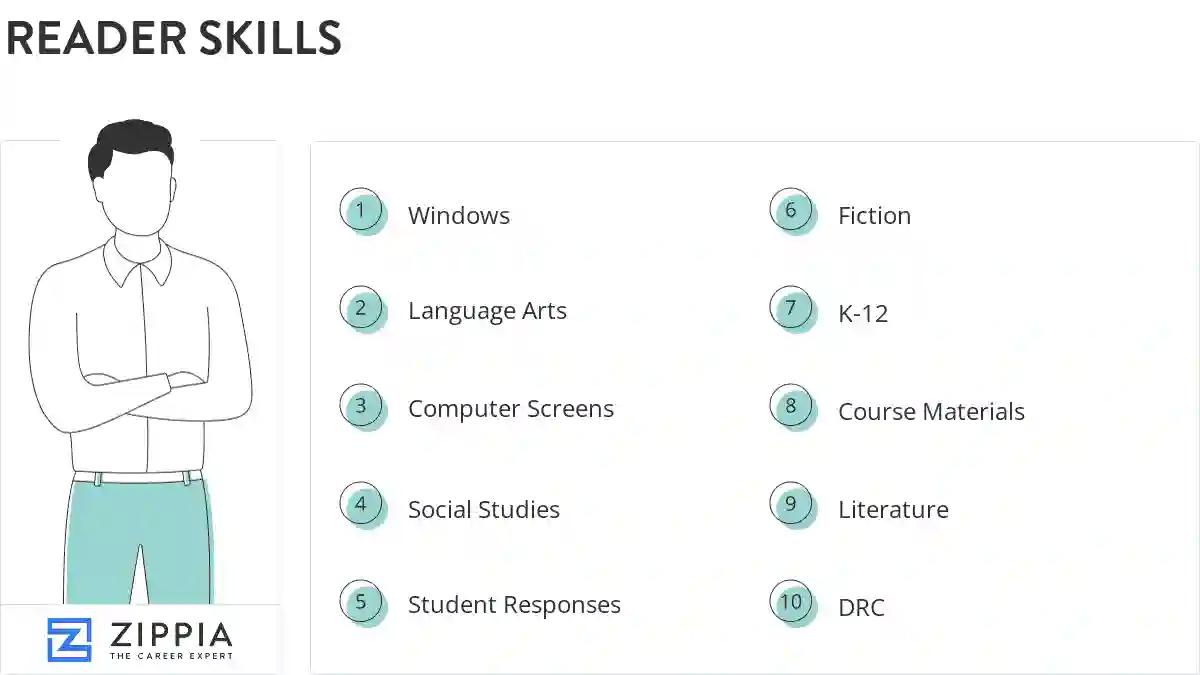Select the number 5 circle icon
Viewport: 1200px width, 675px height.
pyautogui.click(x=361, y=602)
